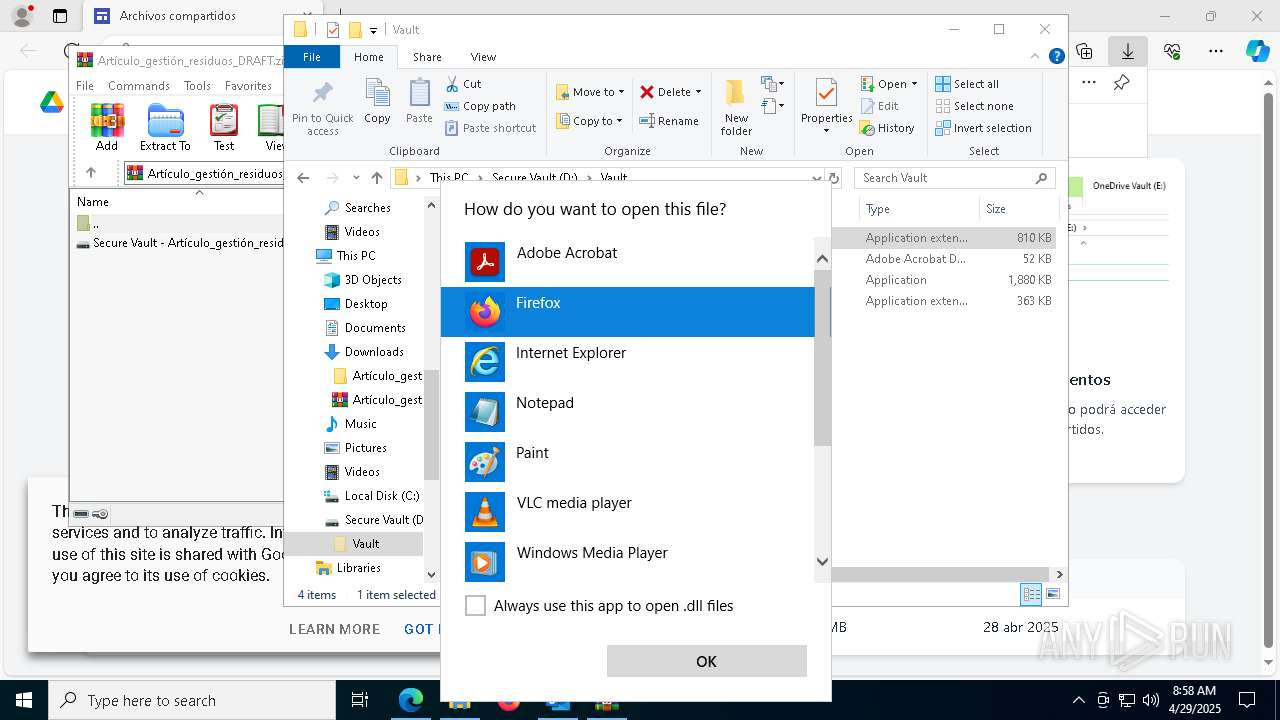The height and width of the screenshot is (720, 1280).
Task: Click the Firefox entry in the app list
Action: click(x=627, y=312)
